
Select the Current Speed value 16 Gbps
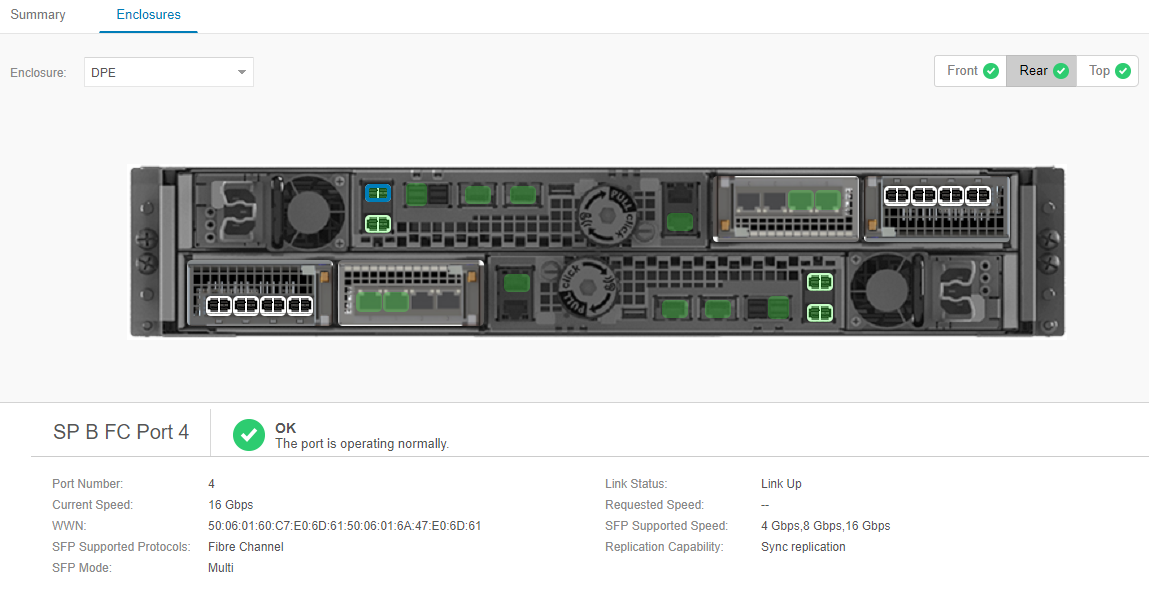(x=231, y=505)
